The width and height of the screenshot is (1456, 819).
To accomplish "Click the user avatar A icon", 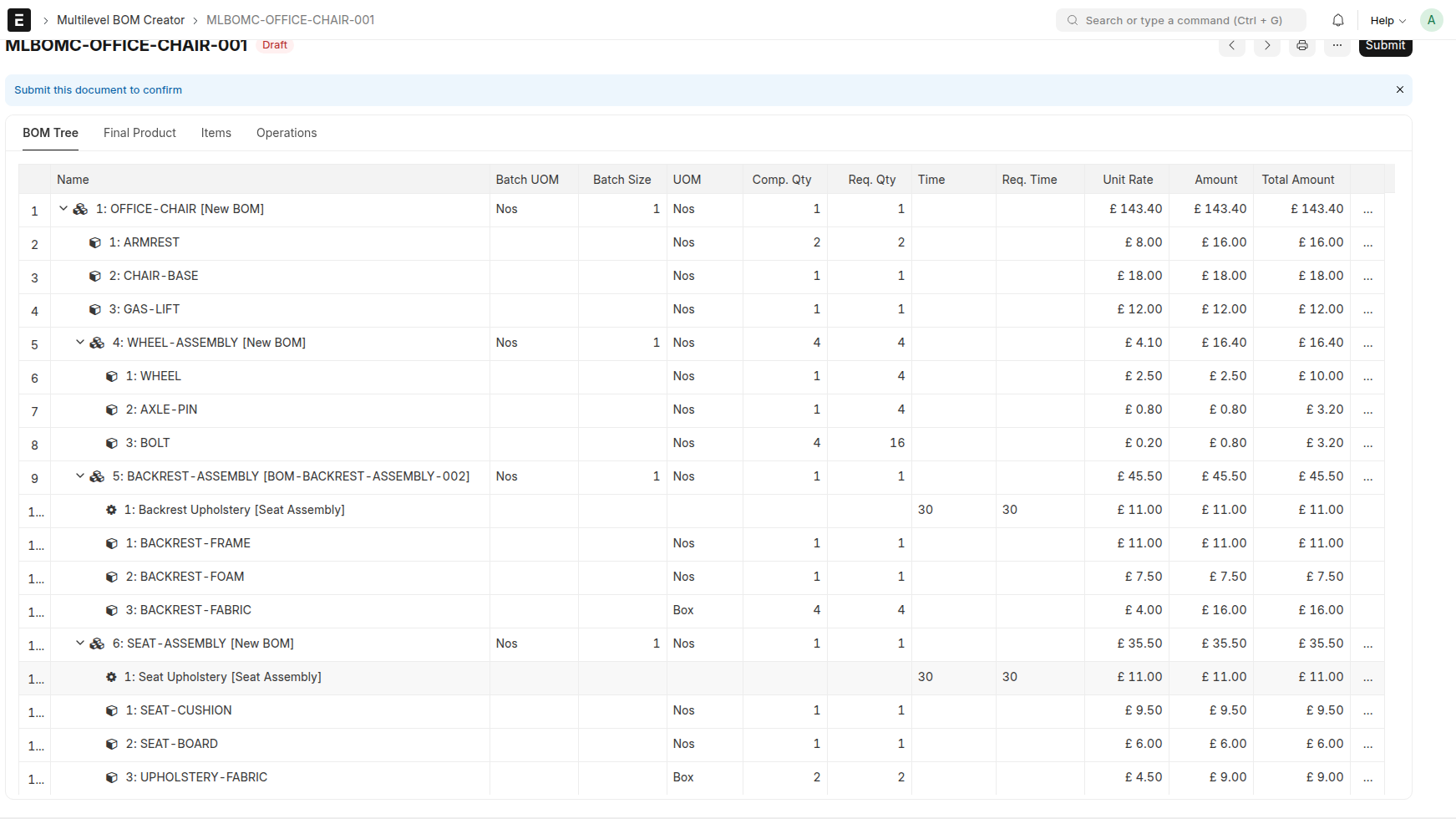I will [x=1431, y=20].
